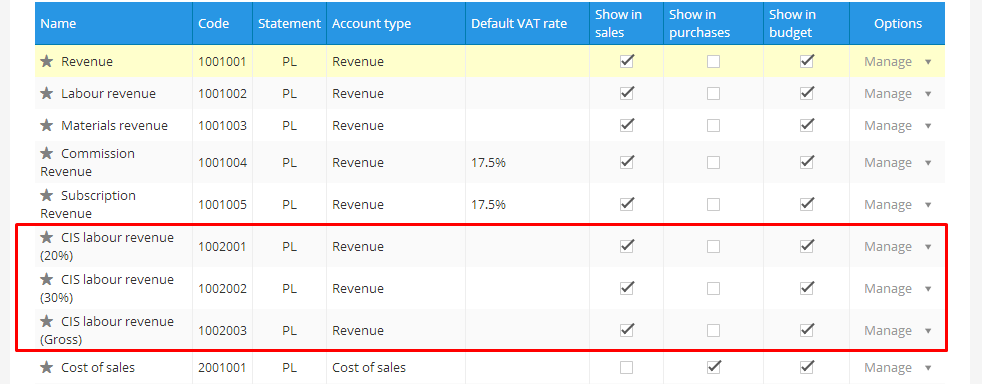Click Manage for Commission Revenue account
Viewport: 982px width, 384px height.
click(x=887, y=162)
